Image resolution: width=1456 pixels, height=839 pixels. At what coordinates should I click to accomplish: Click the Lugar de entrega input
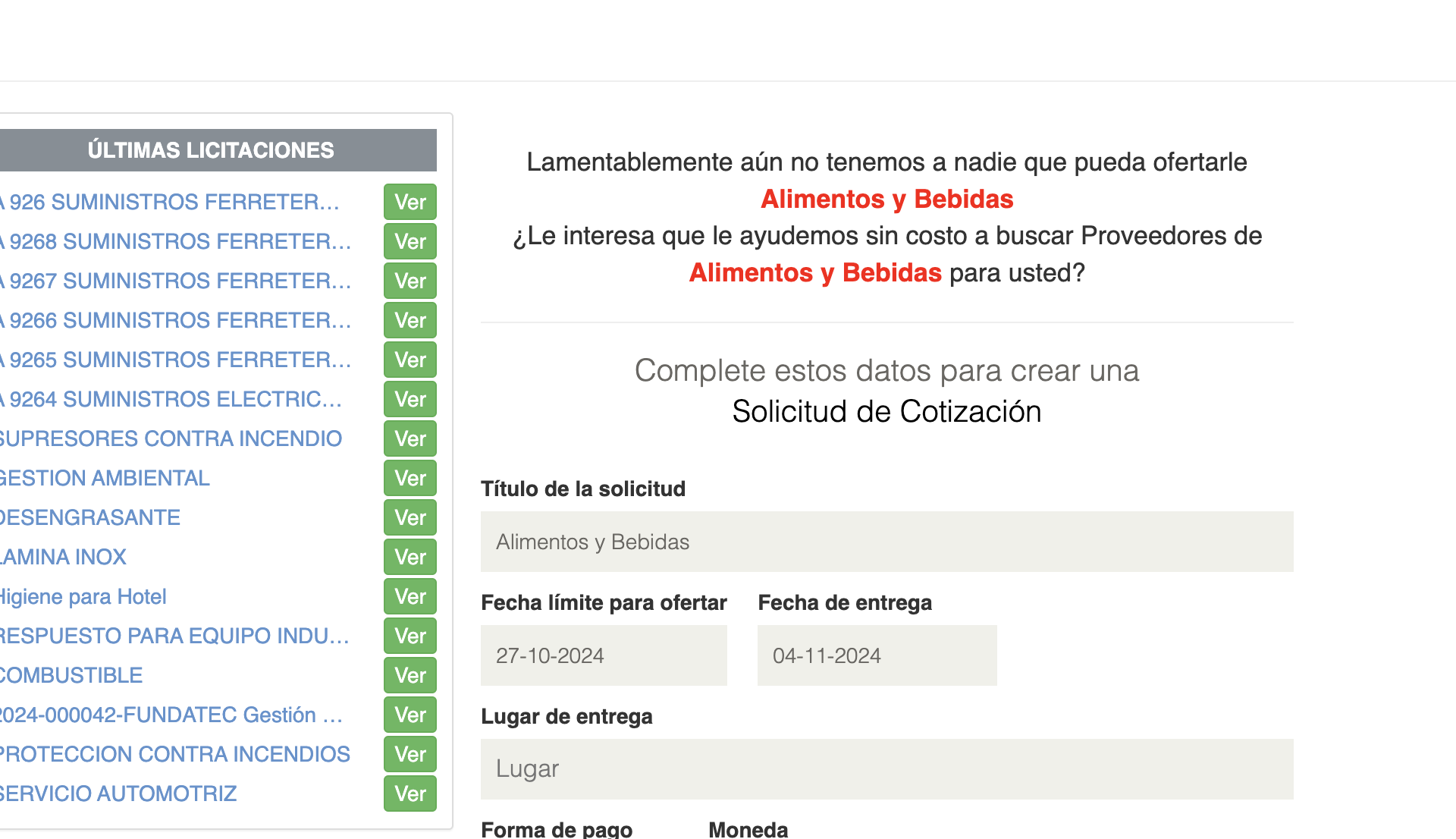886,769
